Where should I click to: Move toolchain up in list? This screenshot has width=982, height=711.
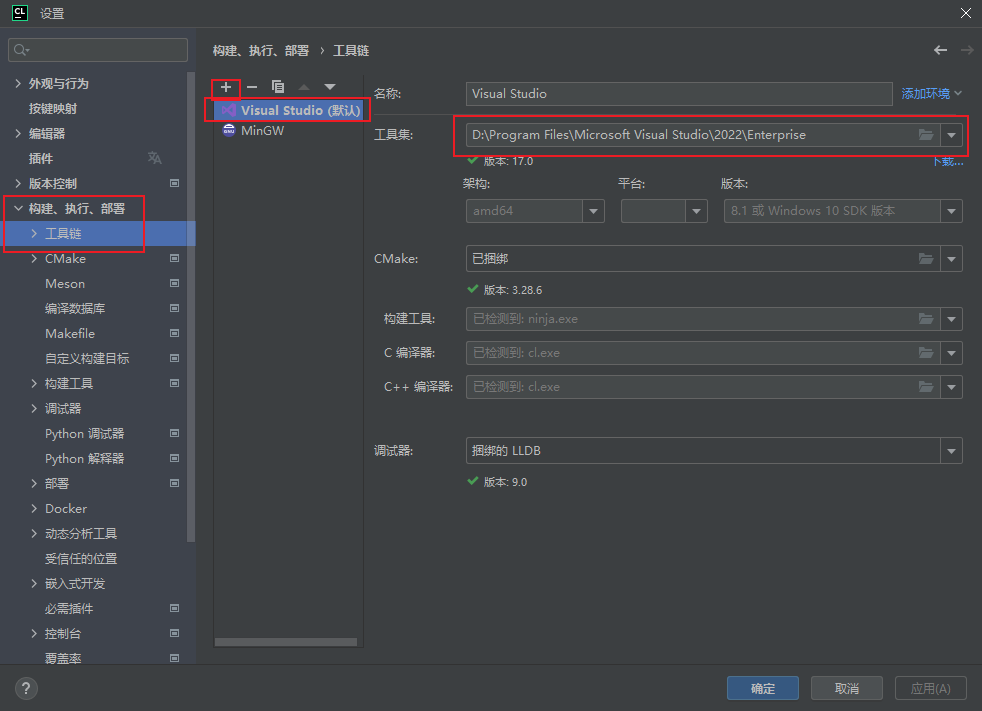coord(304,87)
